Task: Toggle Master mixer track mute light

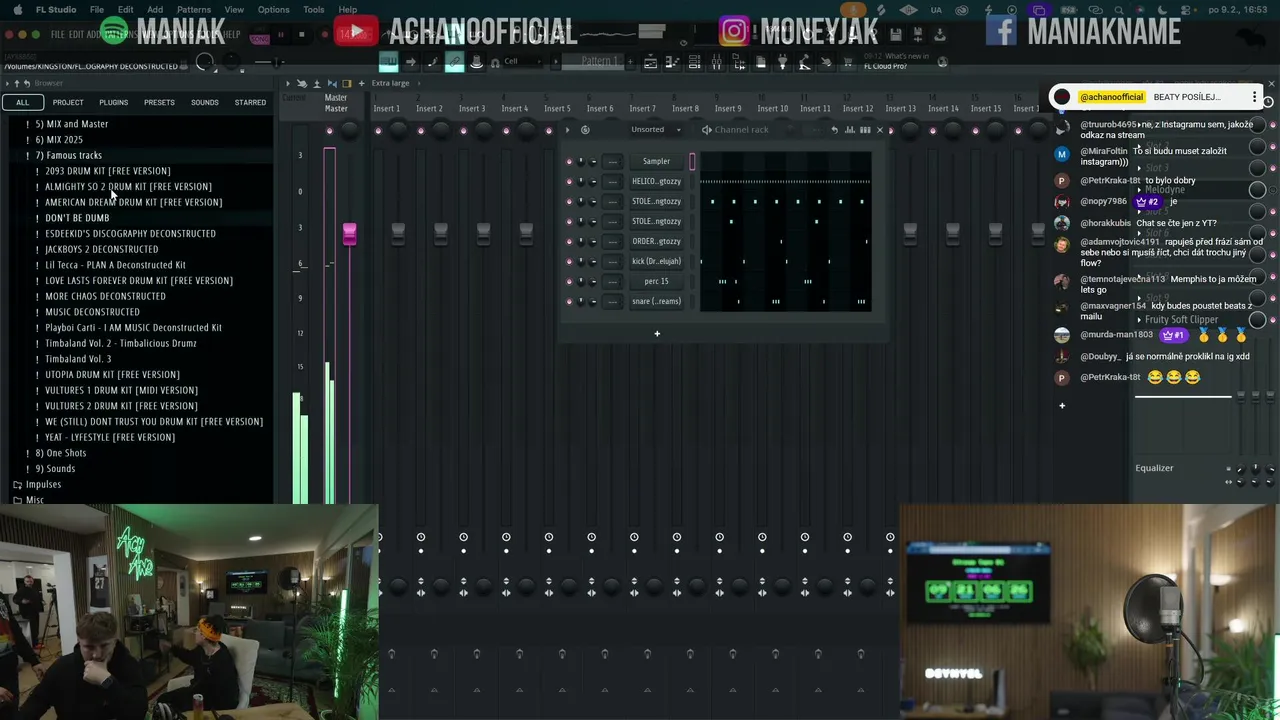Action: (329, 130)
